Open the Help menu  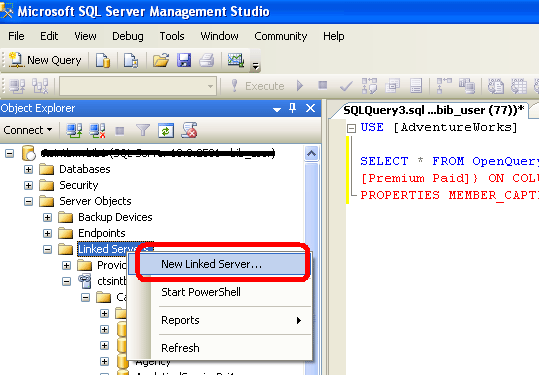[x=333, y=36]
